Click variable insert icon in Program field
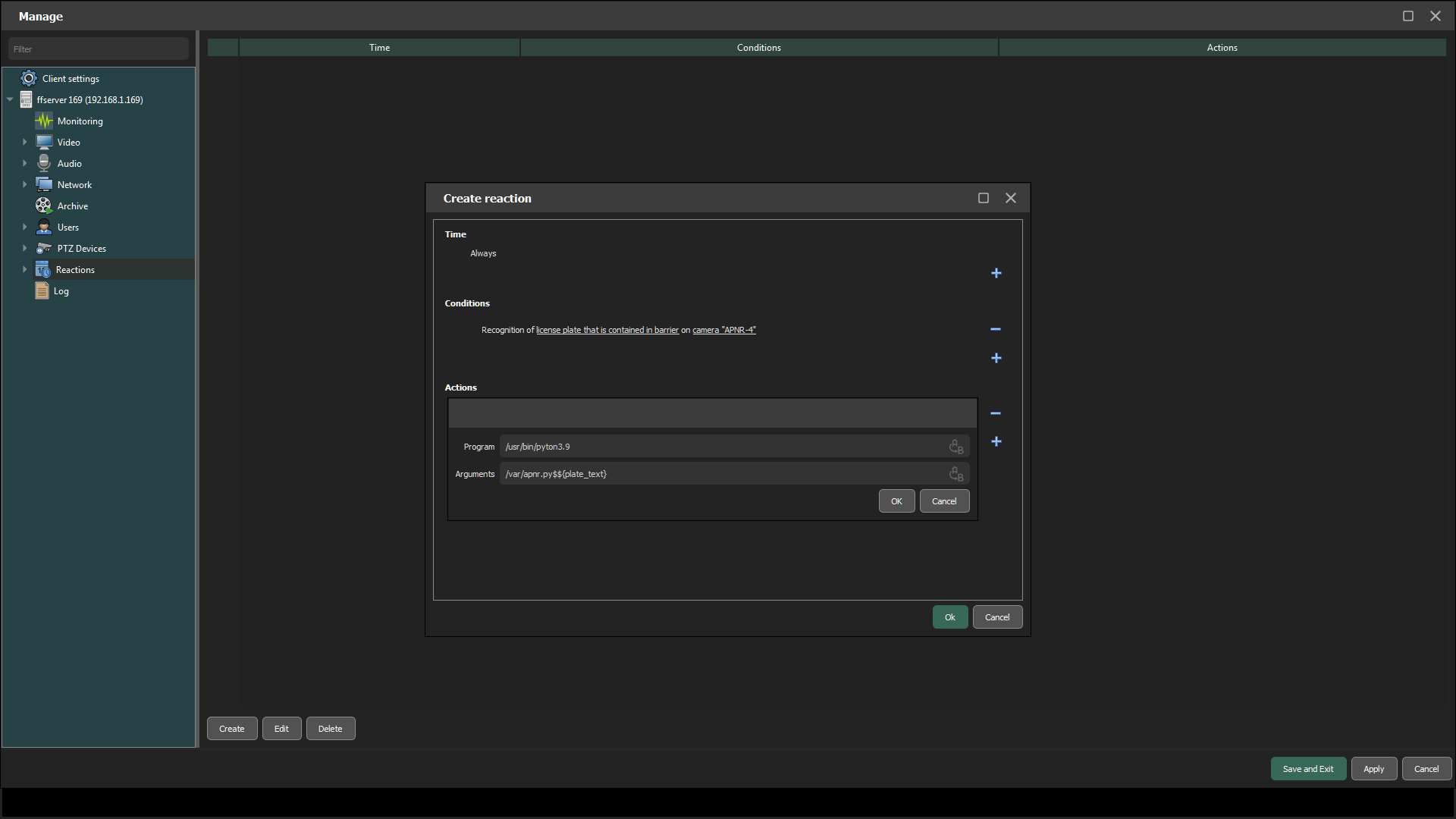 point(956,447)
